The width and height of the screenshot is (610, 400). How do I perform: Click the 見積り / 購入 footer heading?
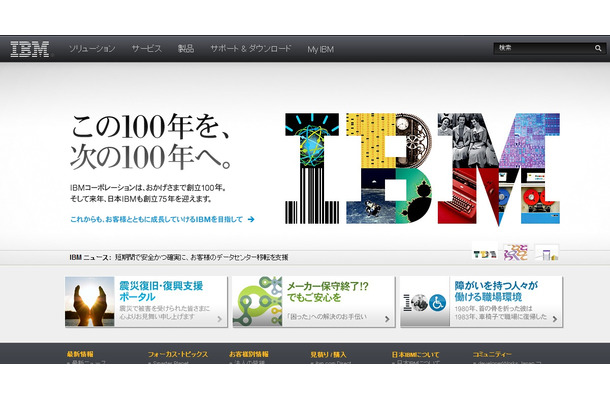click(328, 354)
